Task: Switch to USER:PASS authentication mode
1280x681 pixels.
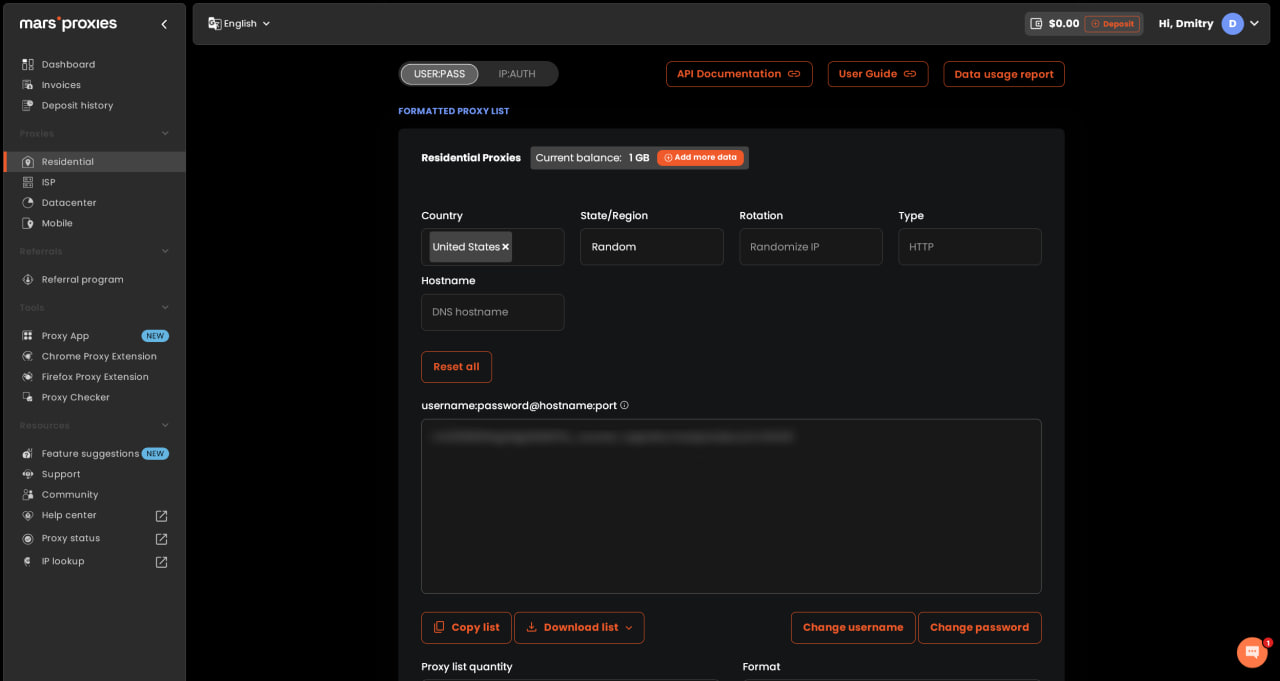Action: tap(439, 74)
